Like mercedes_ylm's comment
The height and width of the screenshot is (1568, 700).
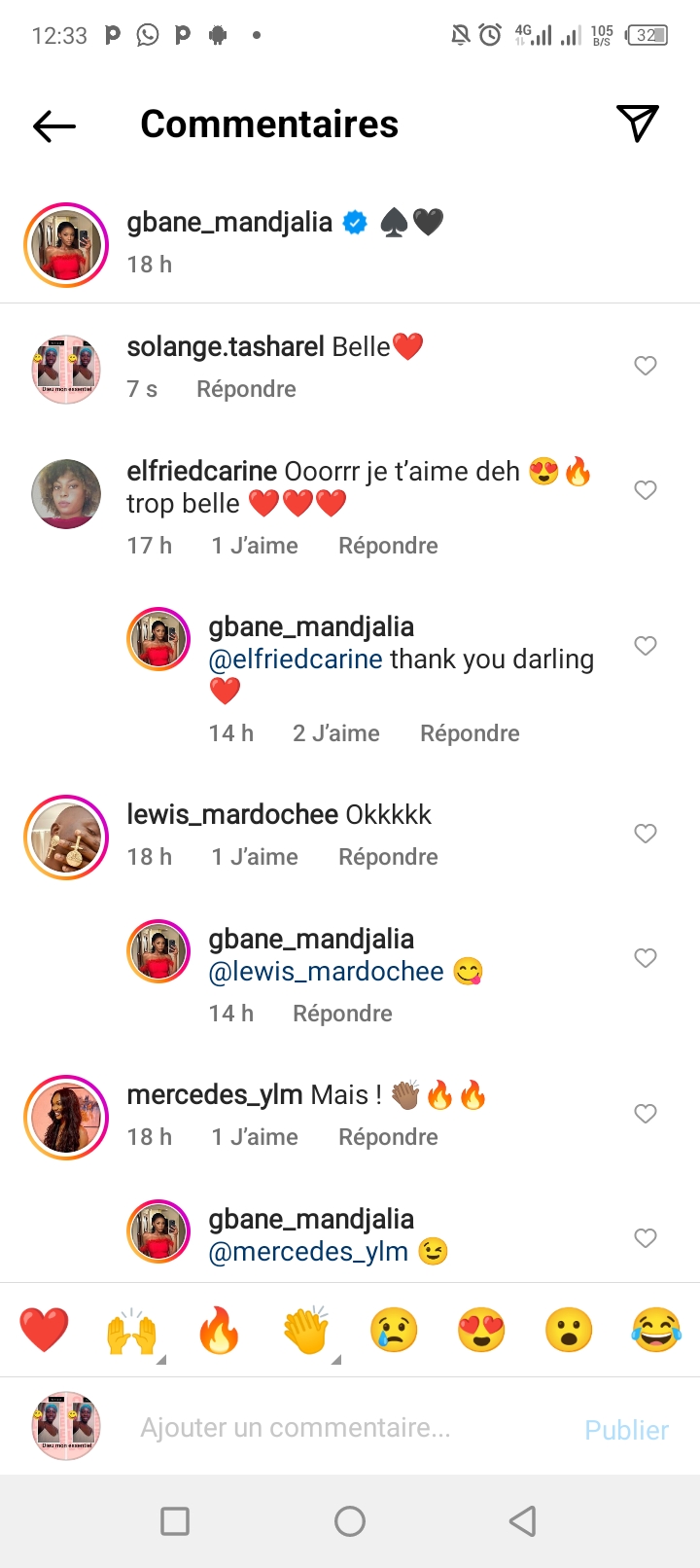(646, 1114)
